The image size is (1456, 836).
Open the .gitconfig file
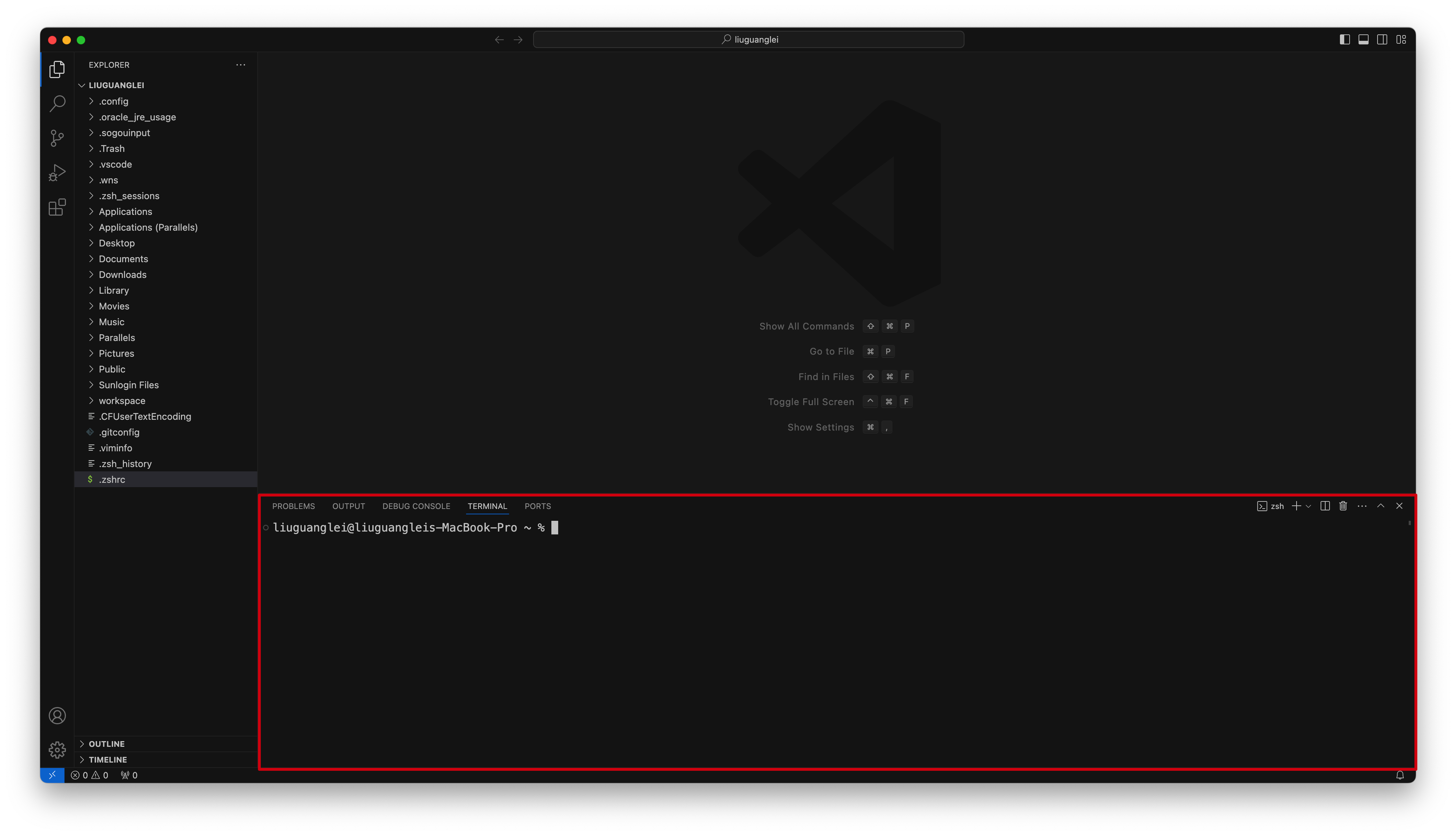[119, 432]
